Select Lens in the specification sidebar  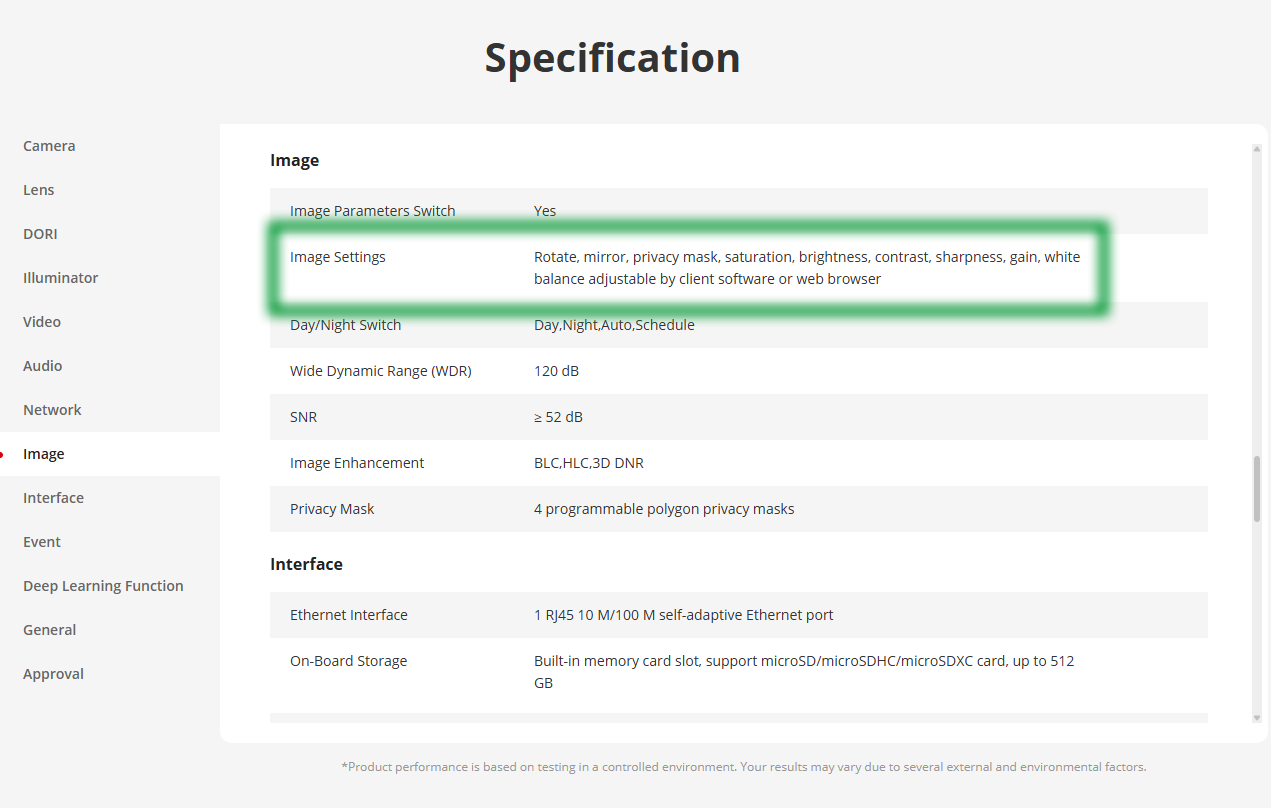coord(39,190)
